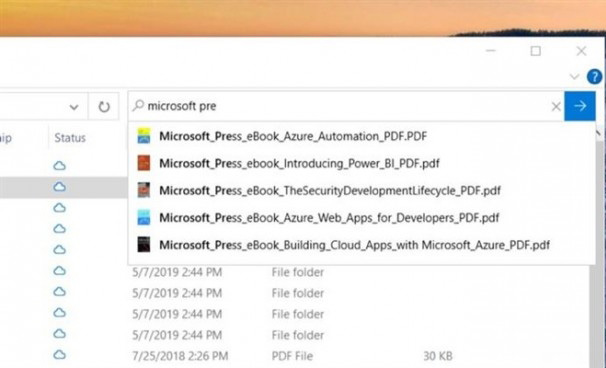
Task: Minimize the File Explorer window
Action: click(491, 51)
